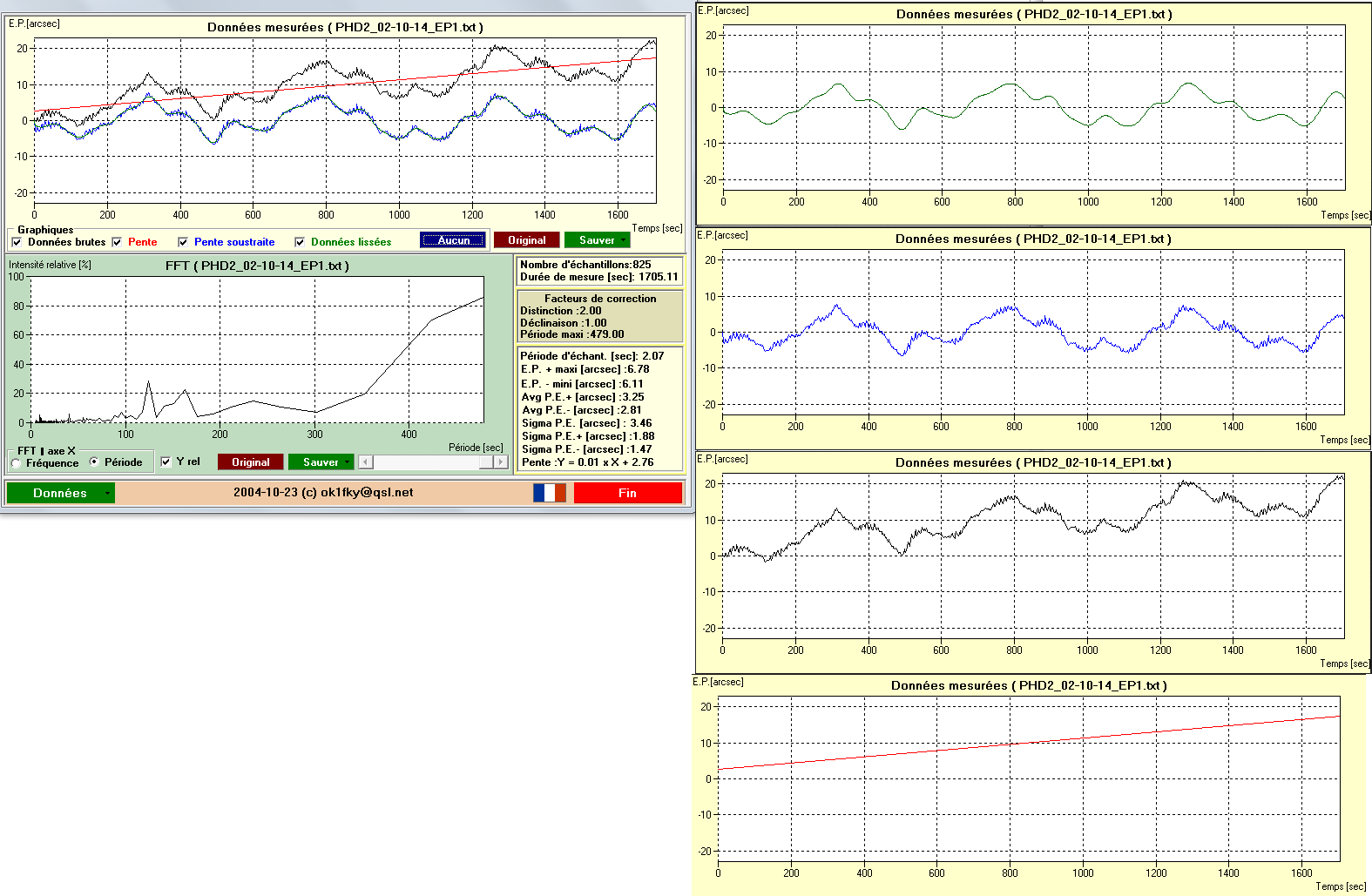This screenshot has width=1372, height=896.
Task: Click the blue Aucun button
Action: coord(453,240)
